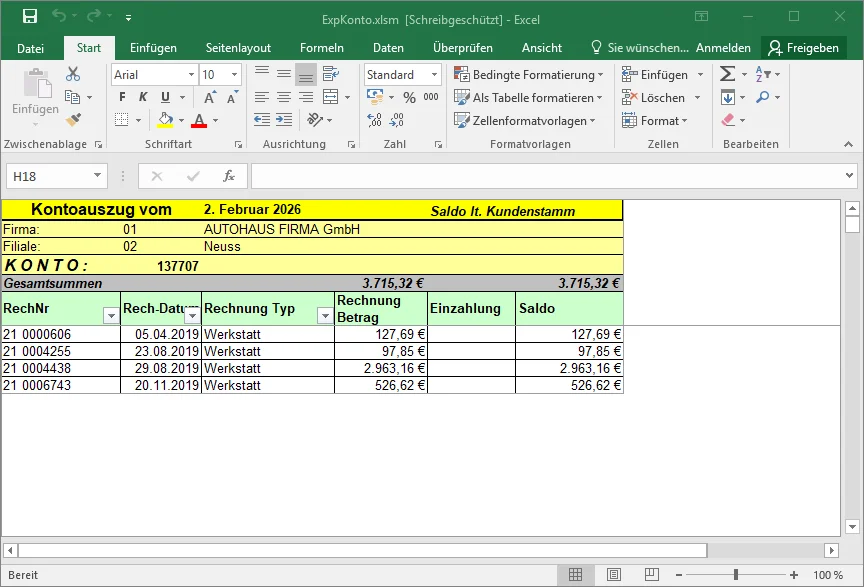Toggle center horizontal alignment
The height and width of the screenshot is (587, 864).
click(284, 98)
